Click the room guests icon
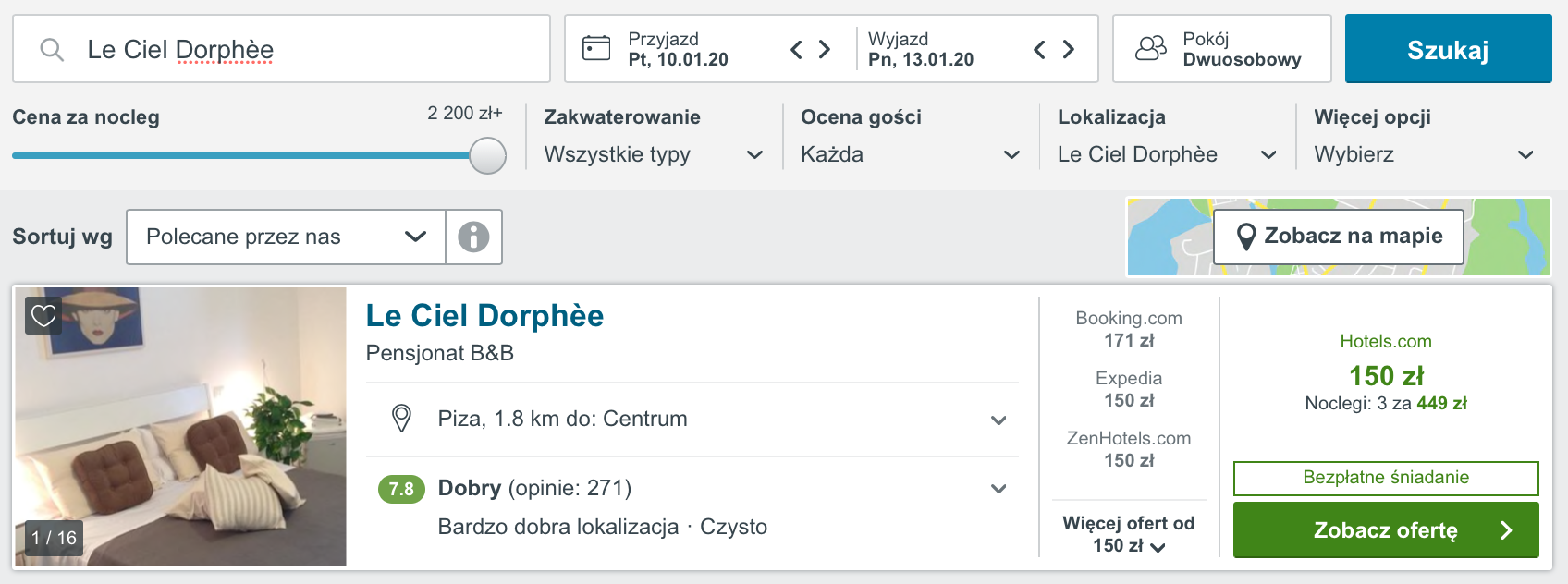 [1151, 48]
